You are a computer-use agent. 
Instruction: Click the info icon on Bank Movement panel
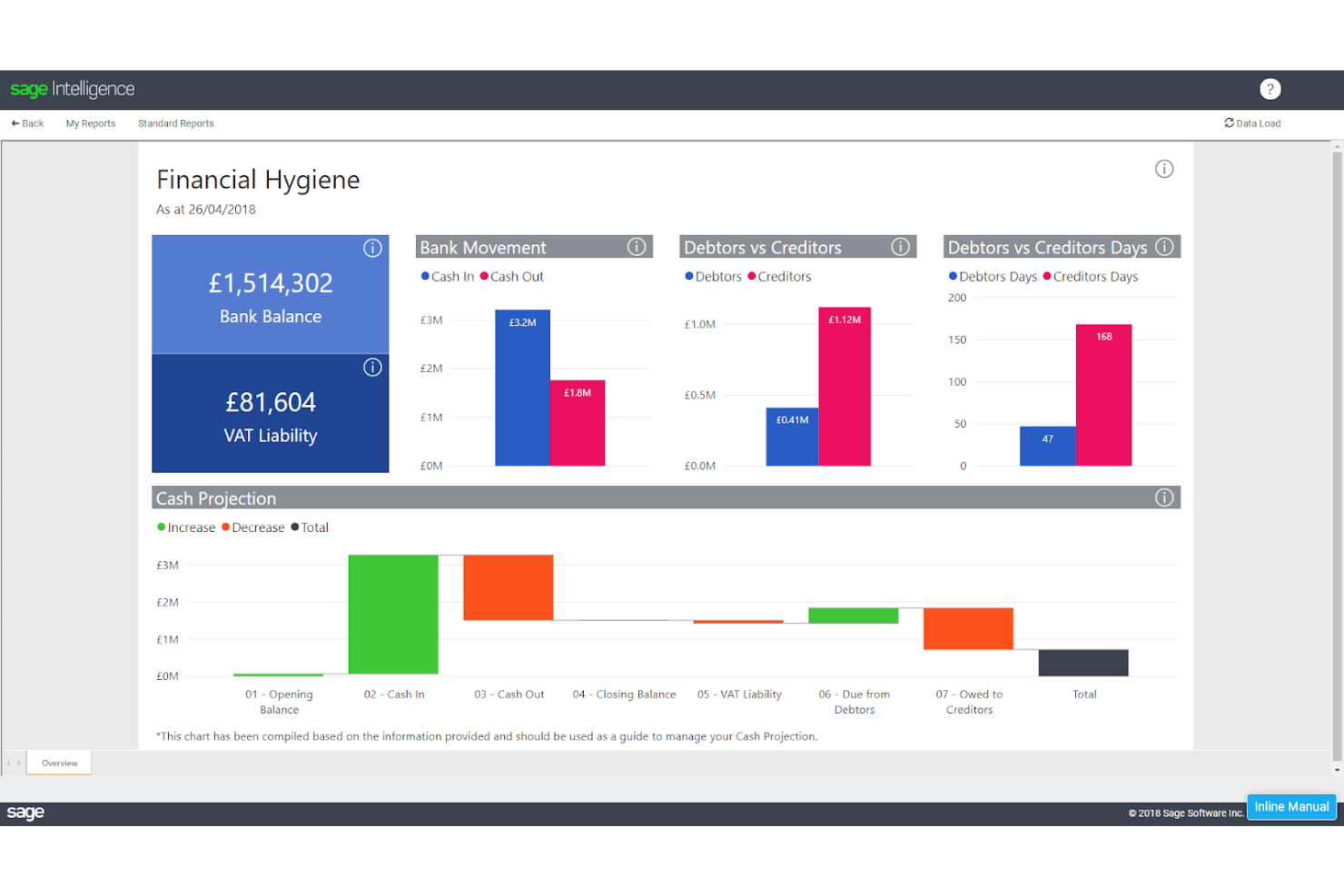coord(636,246)
